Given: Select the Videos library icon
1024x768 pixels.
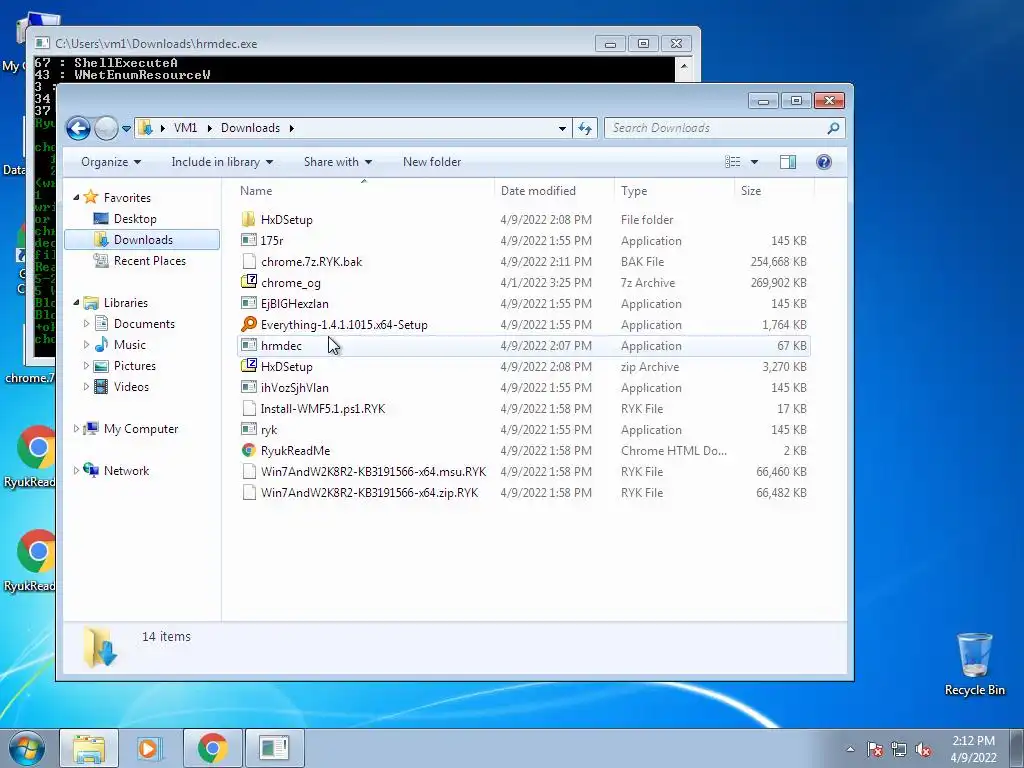Looking at the screenshot, I should pyautogui.click(x=101, y=387).
